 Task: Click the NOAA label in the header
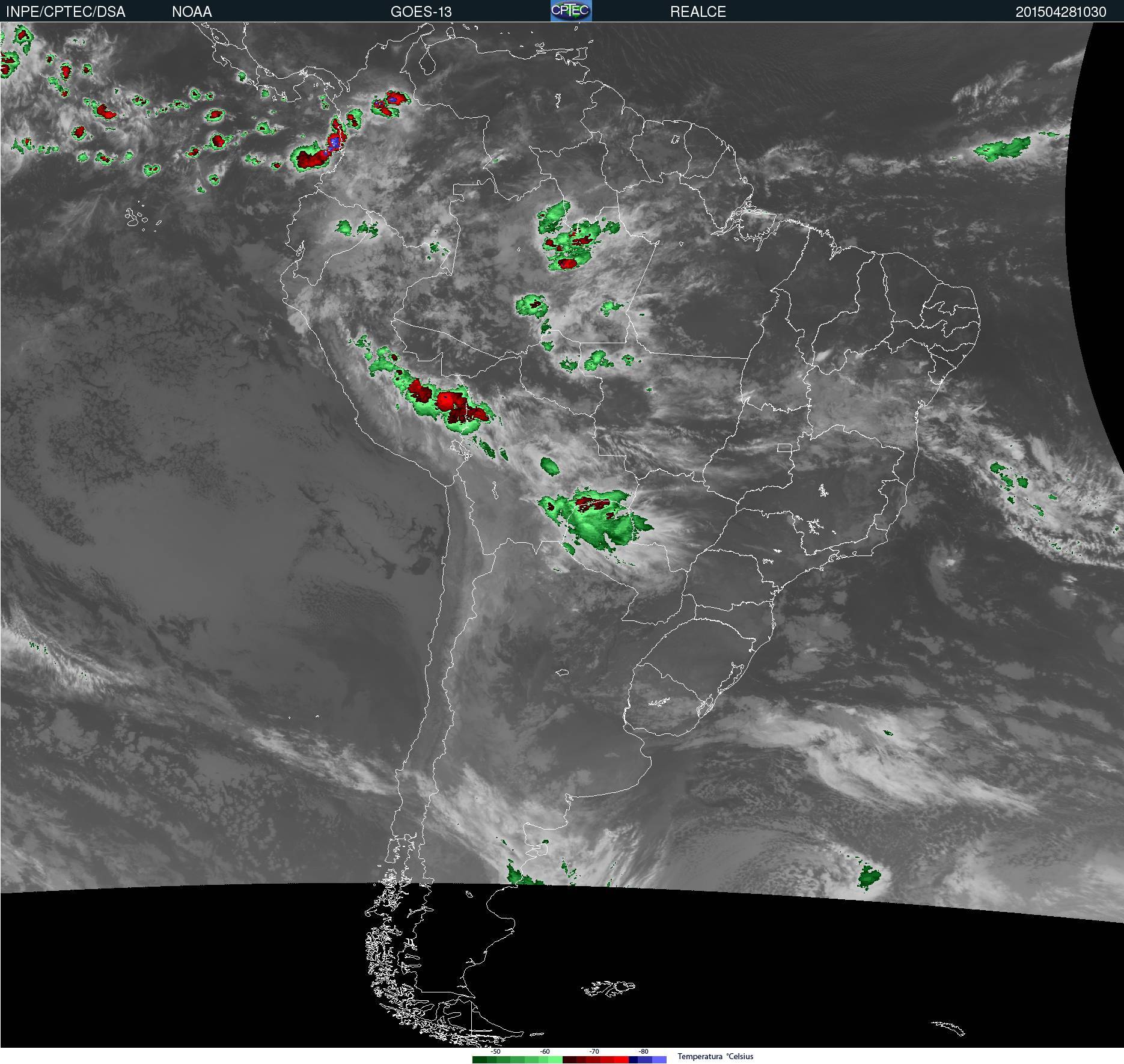click(192, 12)
